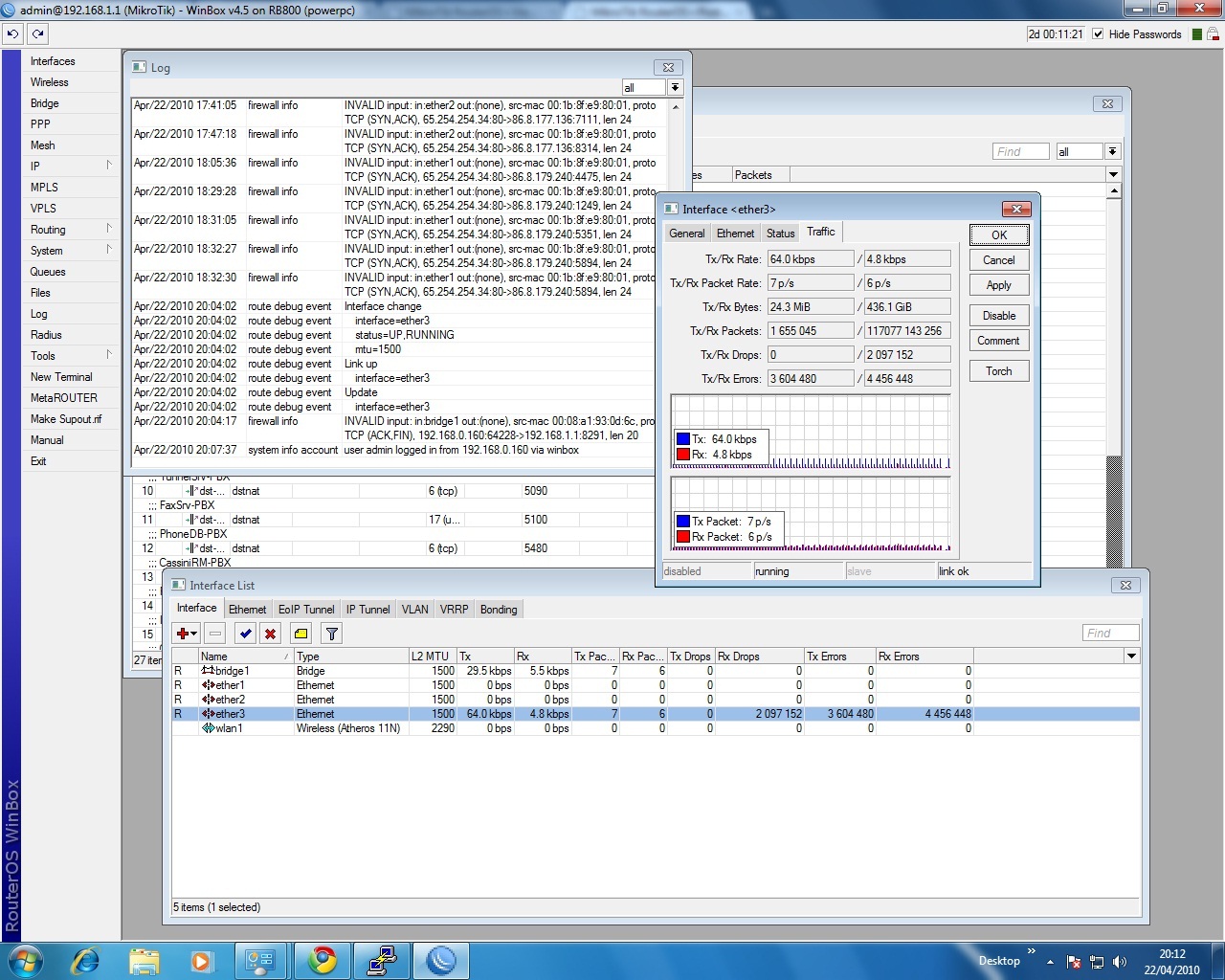Image resolution: width=1225 pixels, height=980 pixels.
Task: Click the Remove minus icon in Interface List
Action: pyautogui.click(x=215, y=634)
